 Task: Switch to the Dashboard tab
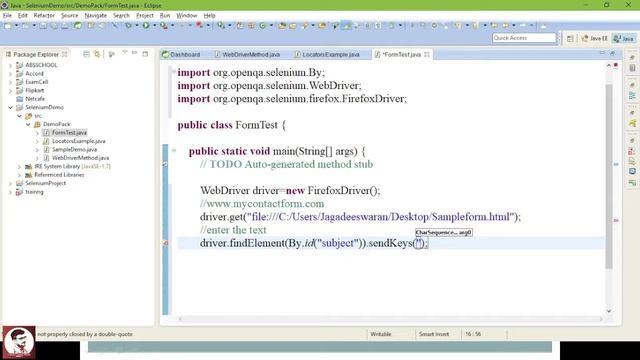(181, 54)
